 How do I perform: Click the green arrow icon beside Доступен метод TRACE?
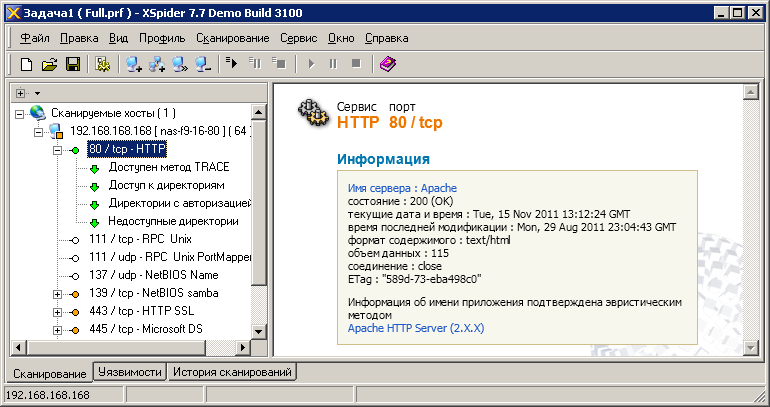tap(95, 169)
